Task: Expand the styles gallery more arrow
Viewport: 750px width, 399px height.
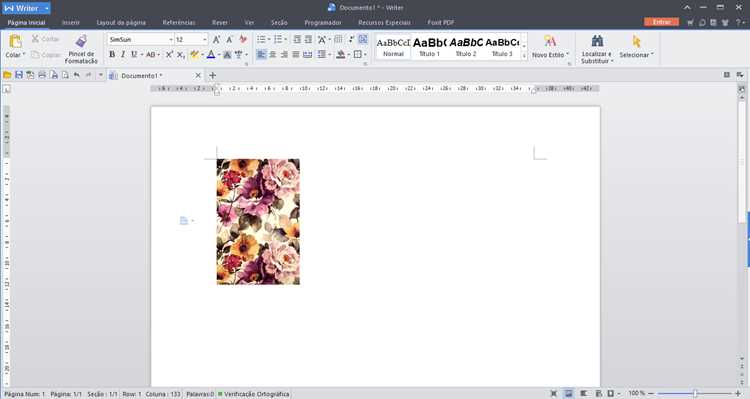Action: (x=524, y=55)
